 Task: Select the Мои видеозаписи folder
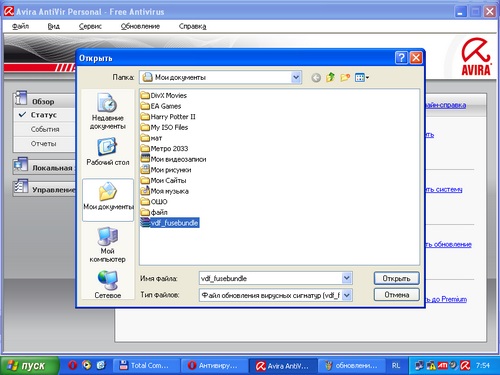[173, 159]
